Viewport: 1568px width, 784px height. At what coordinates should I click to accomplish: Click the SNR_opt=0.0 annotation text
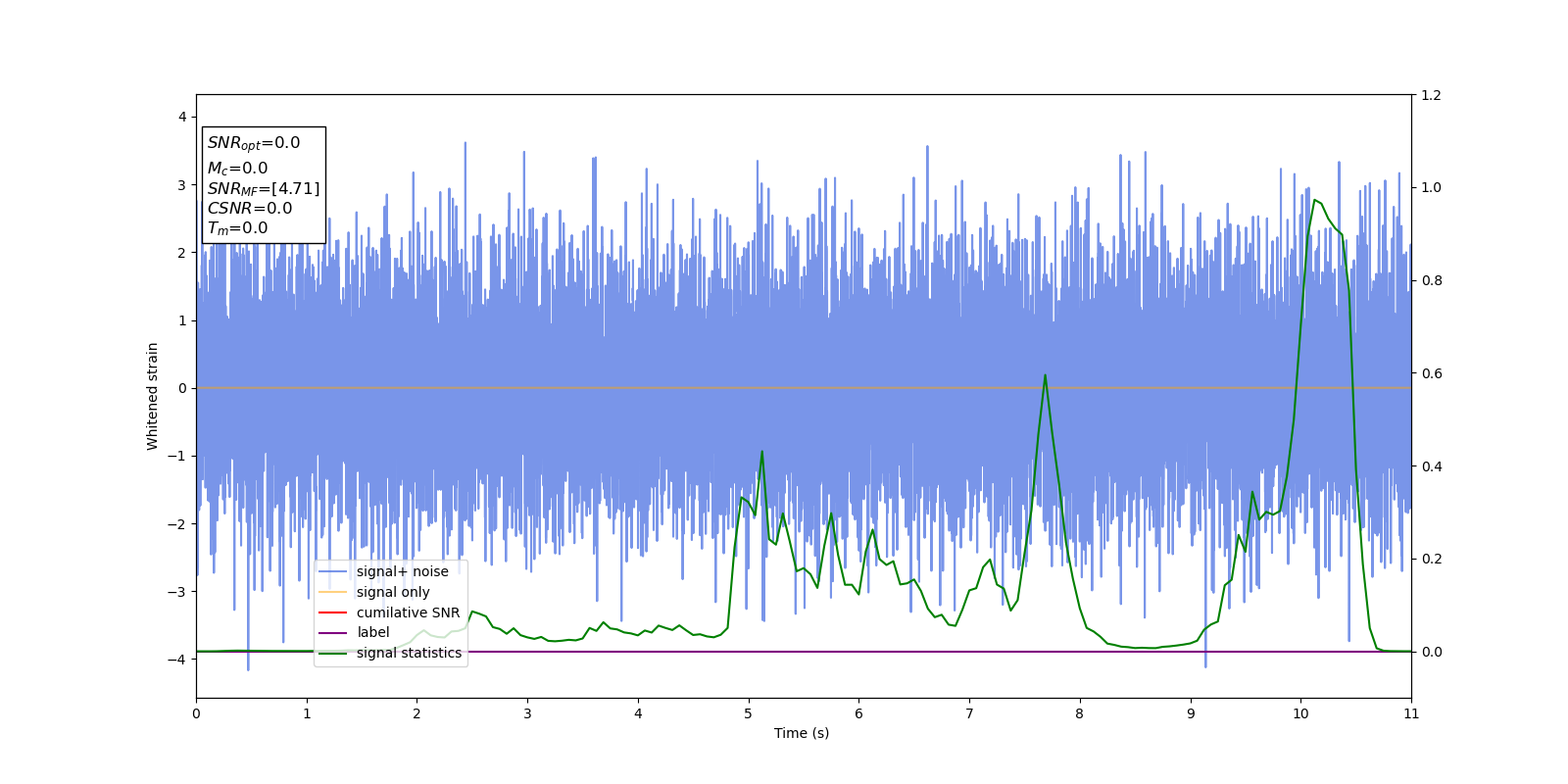(254, 143)
